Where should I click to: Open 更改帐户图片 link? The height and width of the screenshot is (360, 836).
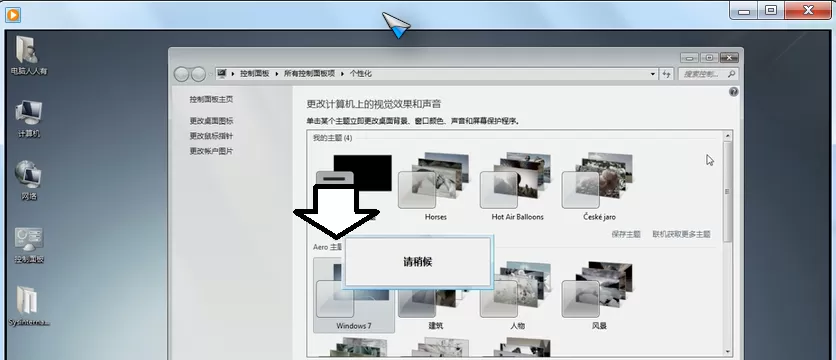click(211, 151)
